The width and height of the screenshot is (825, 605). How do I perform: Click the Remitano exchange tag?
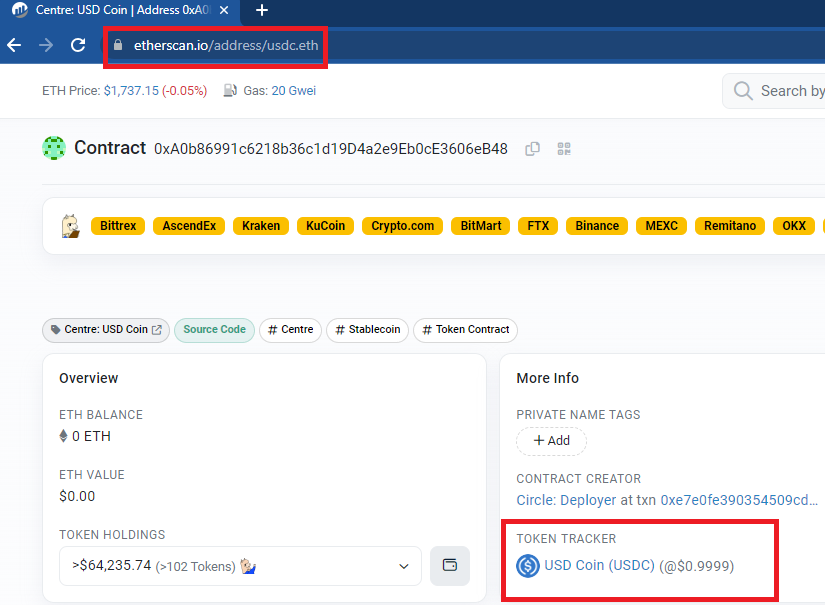pyautogui.click(x=730, y=226)
